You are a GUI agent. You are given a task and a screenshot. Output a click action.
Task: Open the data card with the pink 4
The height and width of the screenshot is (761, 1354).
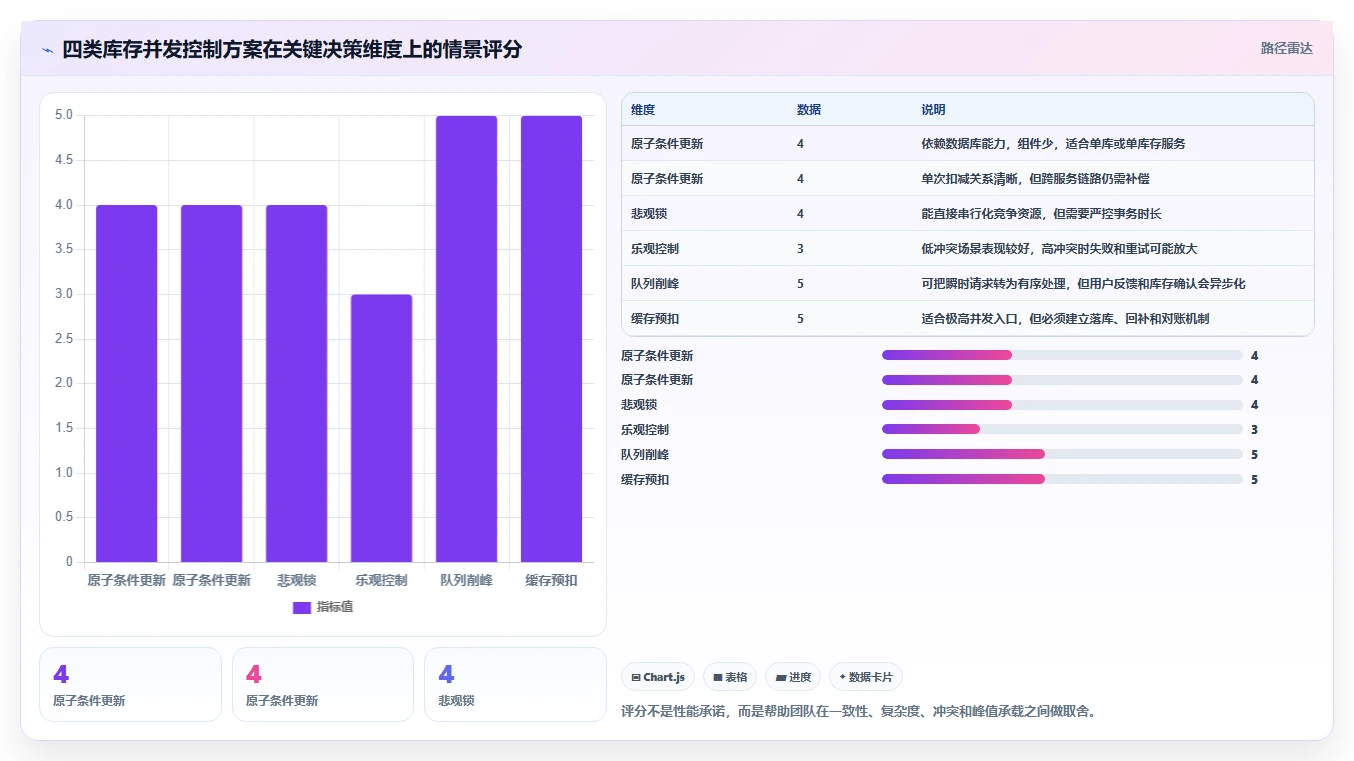pos(322,684)
